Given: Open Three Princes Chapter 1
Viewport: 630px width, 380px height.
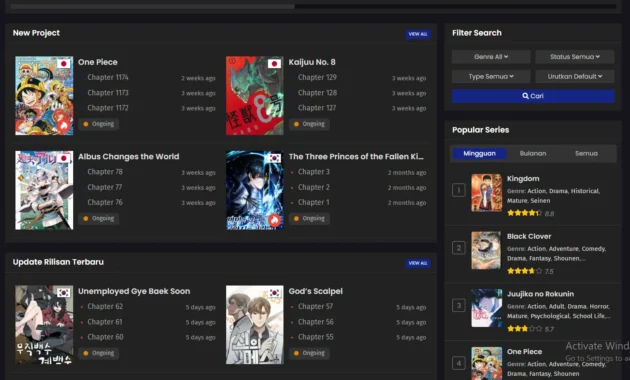Looking at the screenshot, I should click(x=313, y=202).
